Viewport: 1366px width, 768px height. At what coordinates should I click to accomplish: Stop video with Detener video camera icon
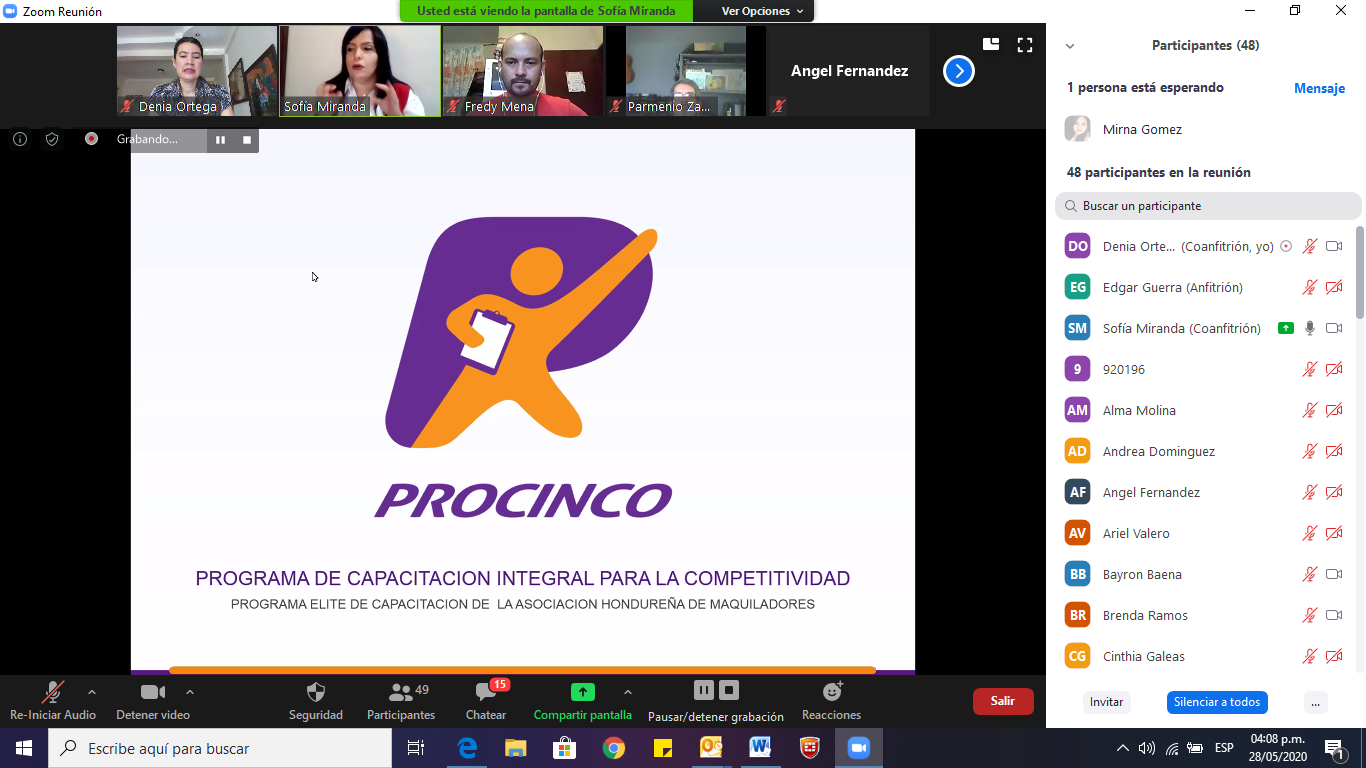point(153,692)
